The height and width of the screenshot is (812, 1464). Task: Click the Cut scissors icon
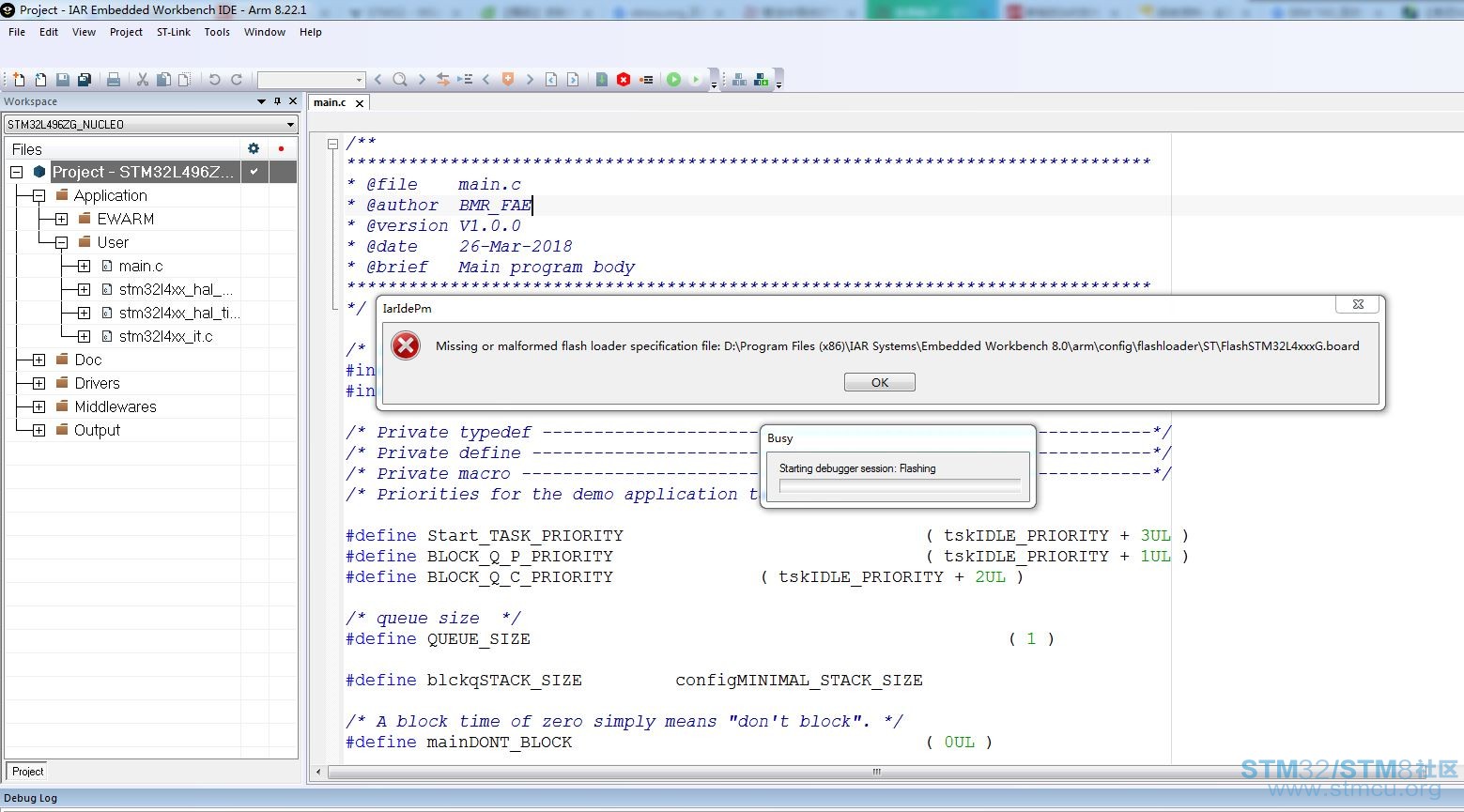(x=143, y=80)
